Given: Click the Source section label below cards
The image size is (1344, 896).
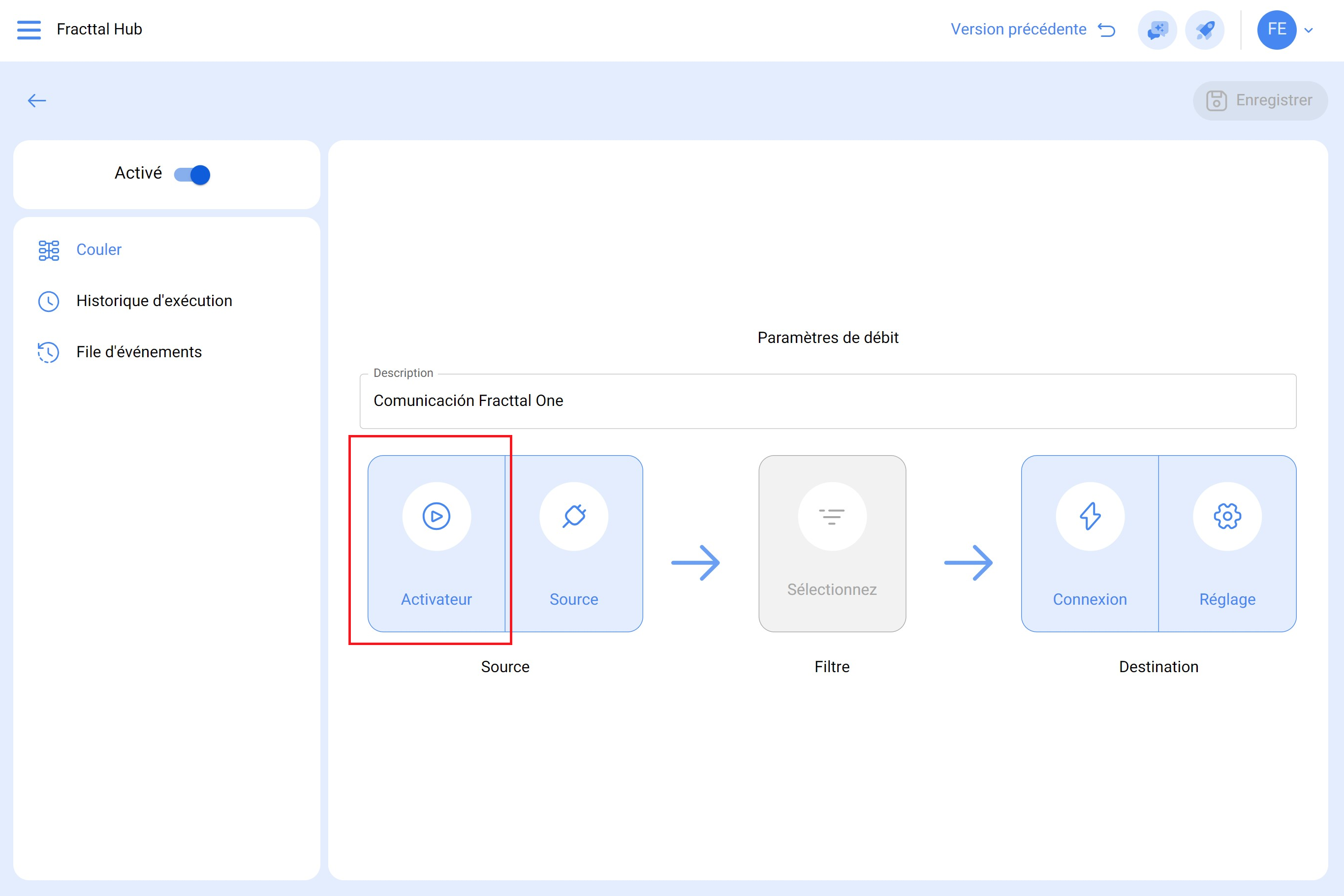Looking at the screenshot, I should tap(505, 667).
